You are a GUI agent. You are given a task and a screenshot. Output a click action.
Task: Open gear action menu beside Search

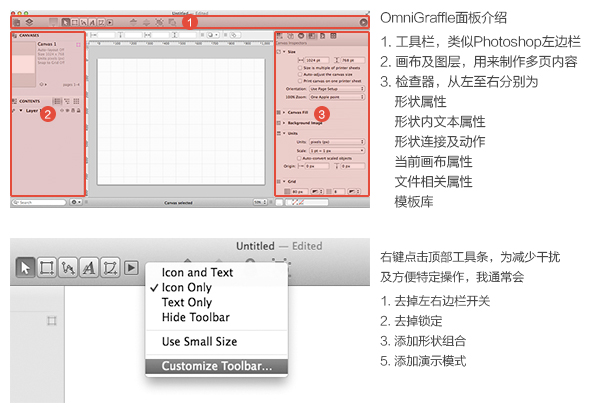[x=76, y=202]
